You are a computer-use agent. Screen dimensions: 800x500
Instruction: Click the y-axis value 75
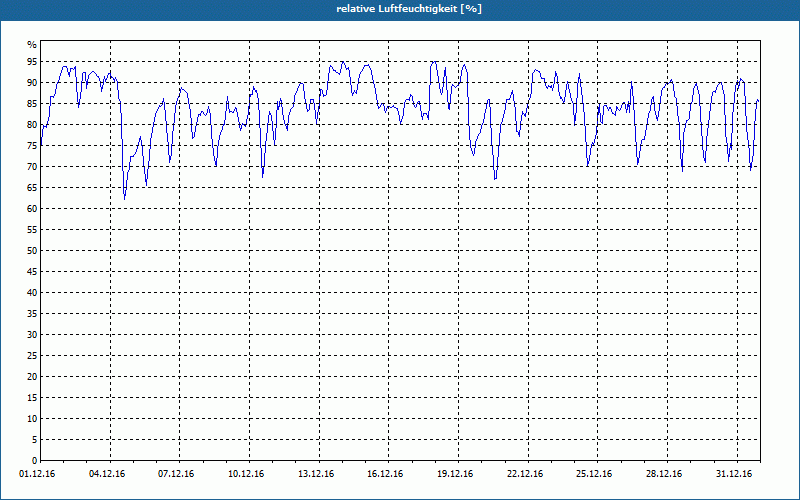(x=32, y=146)
